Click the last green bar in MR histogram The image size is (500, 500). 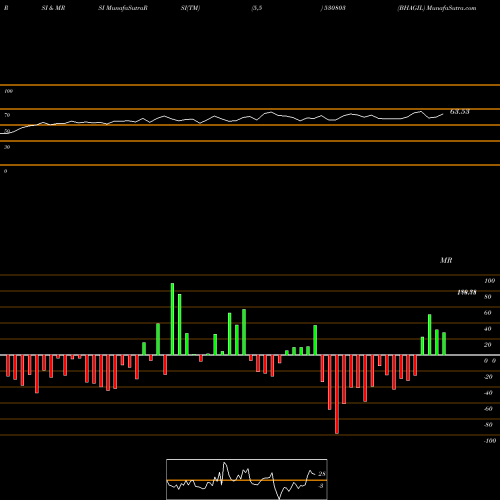[x=444, y=344]
